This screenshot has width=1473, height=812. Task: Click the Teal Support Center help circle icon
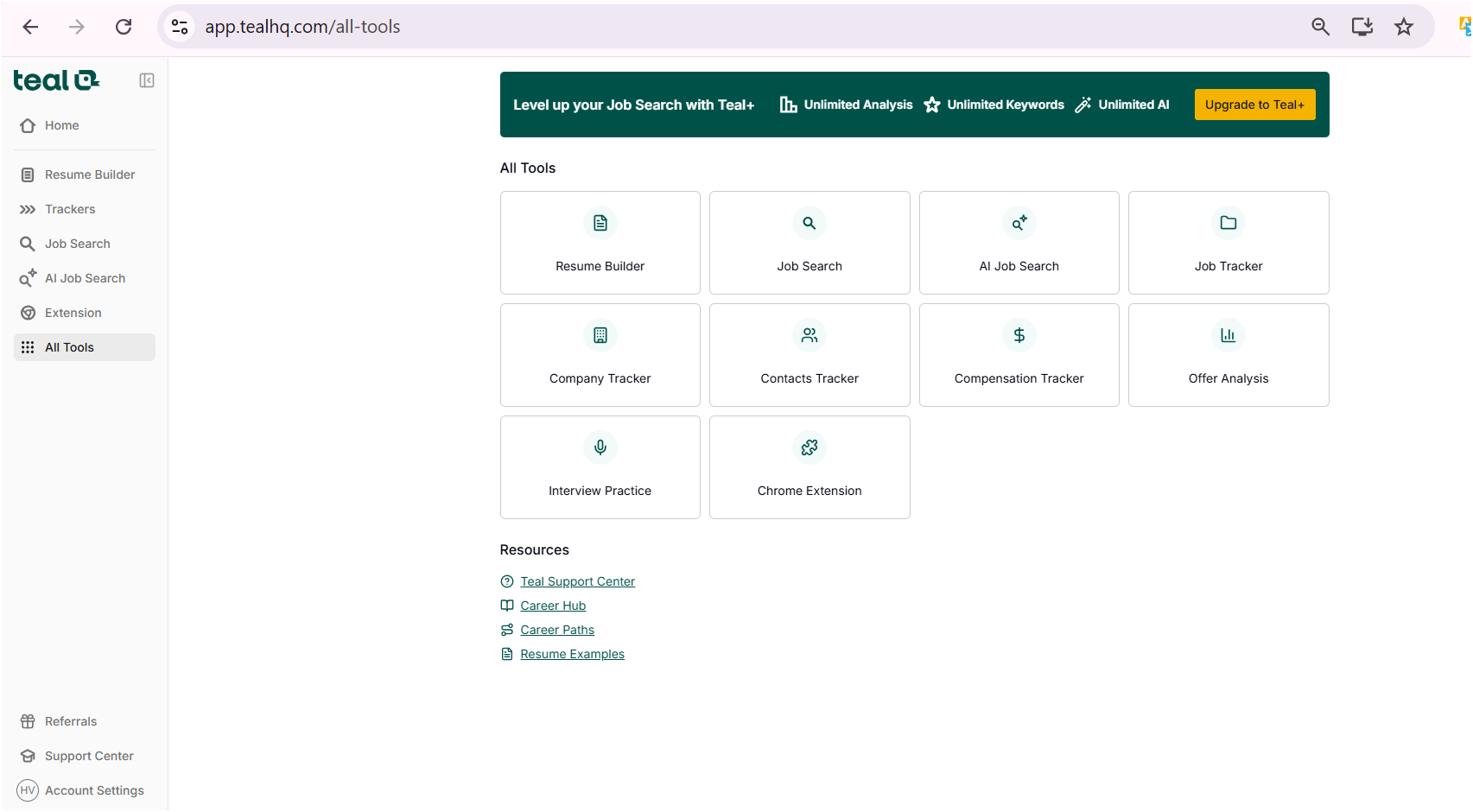point(507,581)
